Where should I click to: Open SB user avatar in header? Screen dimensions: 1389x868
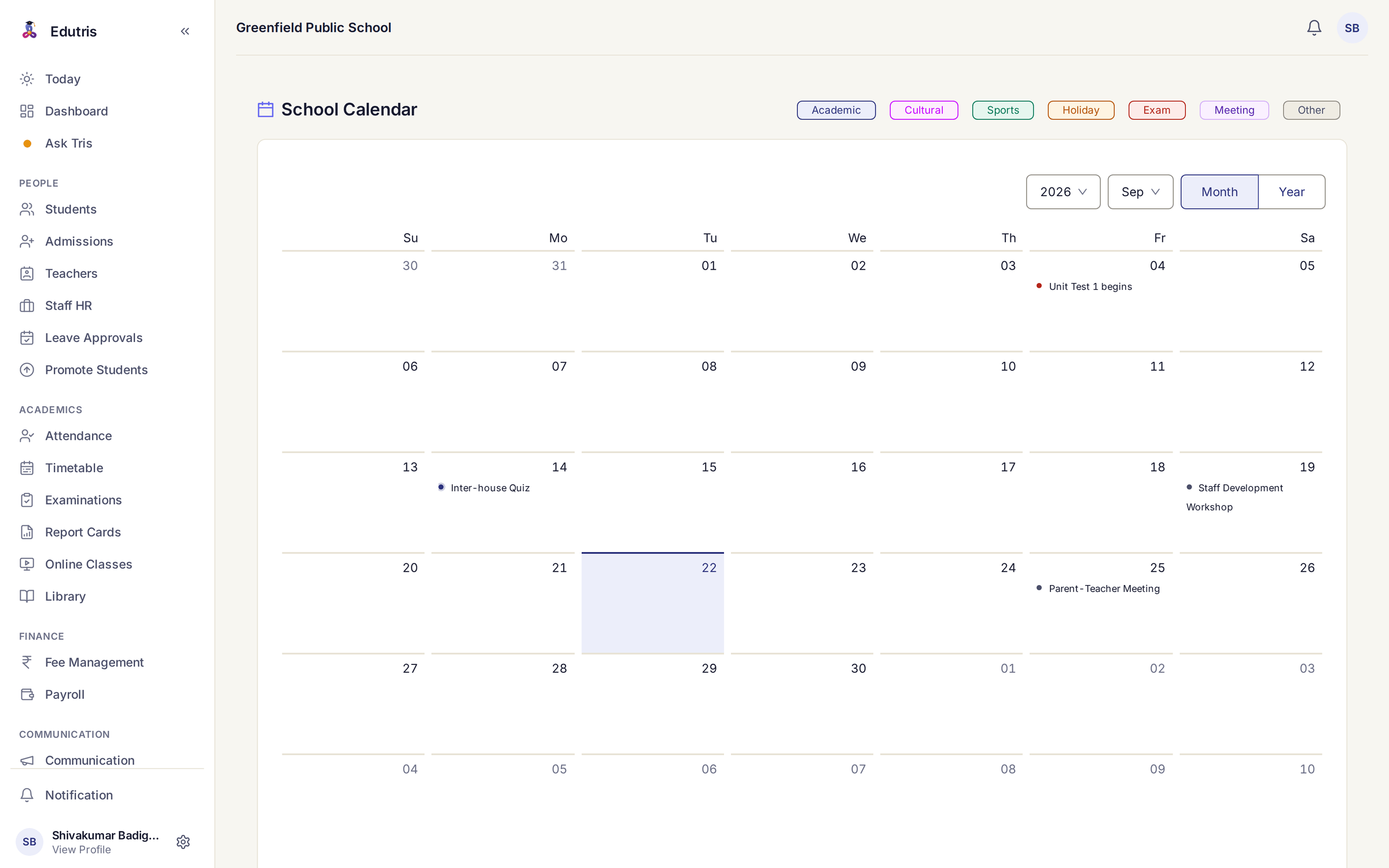(x=1352, y=28)
